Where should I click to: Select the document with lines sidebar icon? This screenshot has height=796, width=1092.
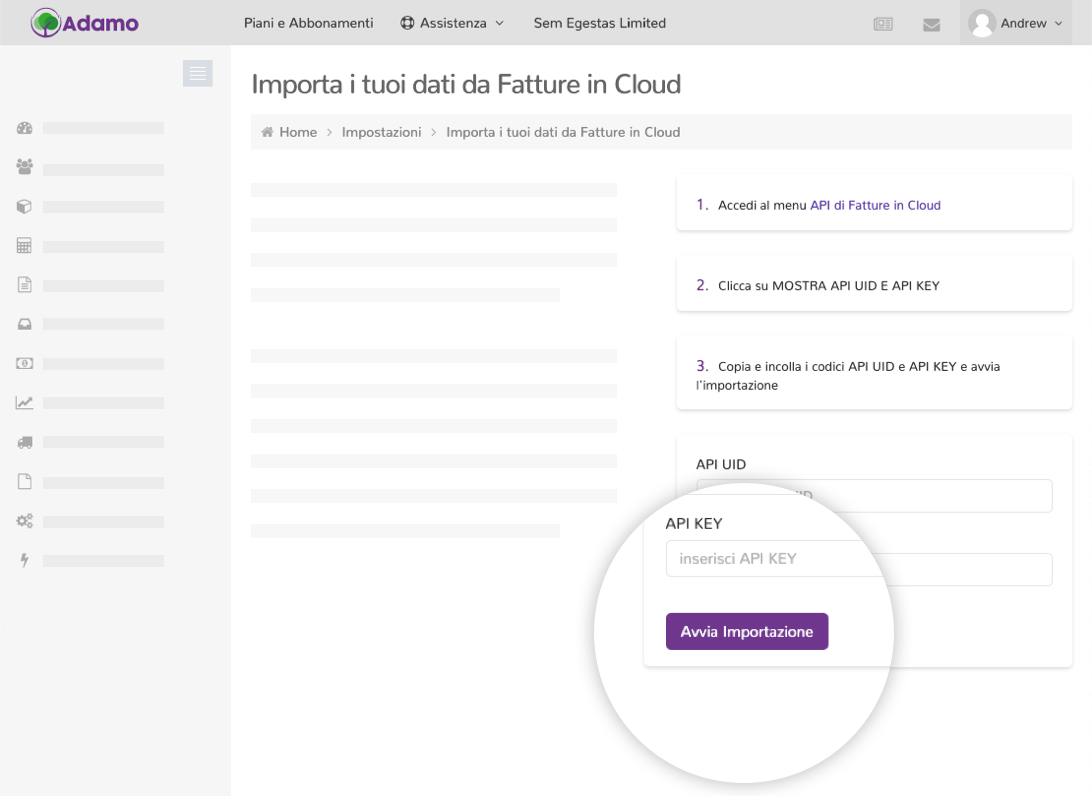click(x=24, y=285)
